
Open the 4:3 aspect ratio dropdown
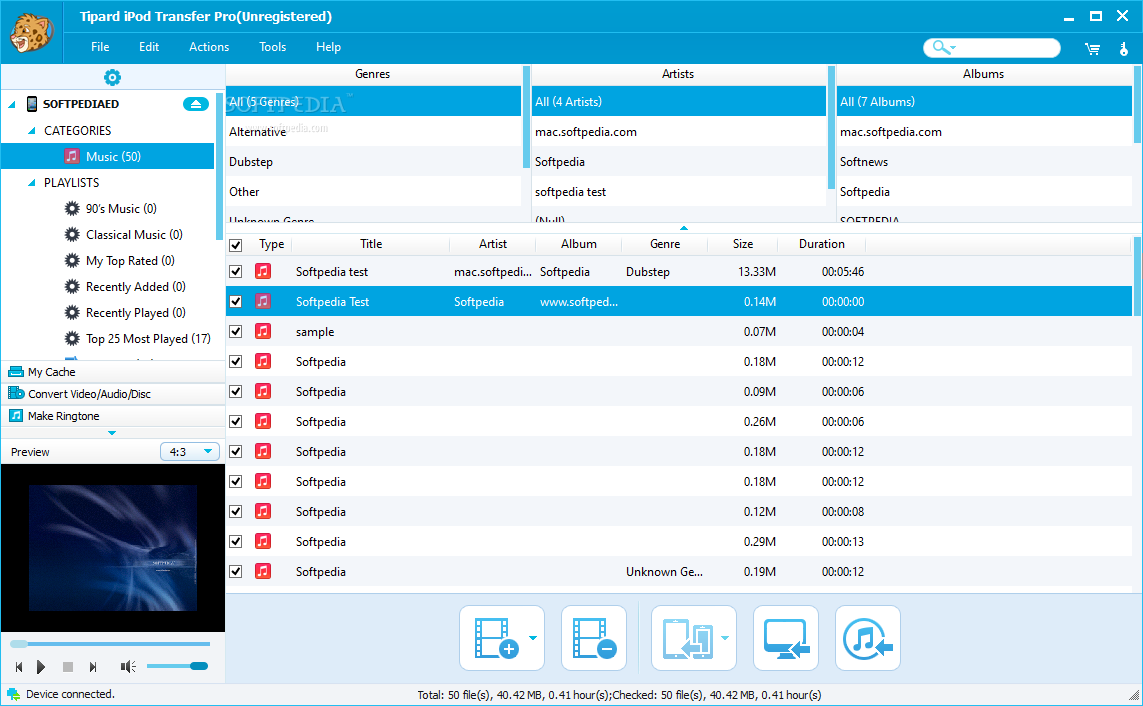[190, 452]
